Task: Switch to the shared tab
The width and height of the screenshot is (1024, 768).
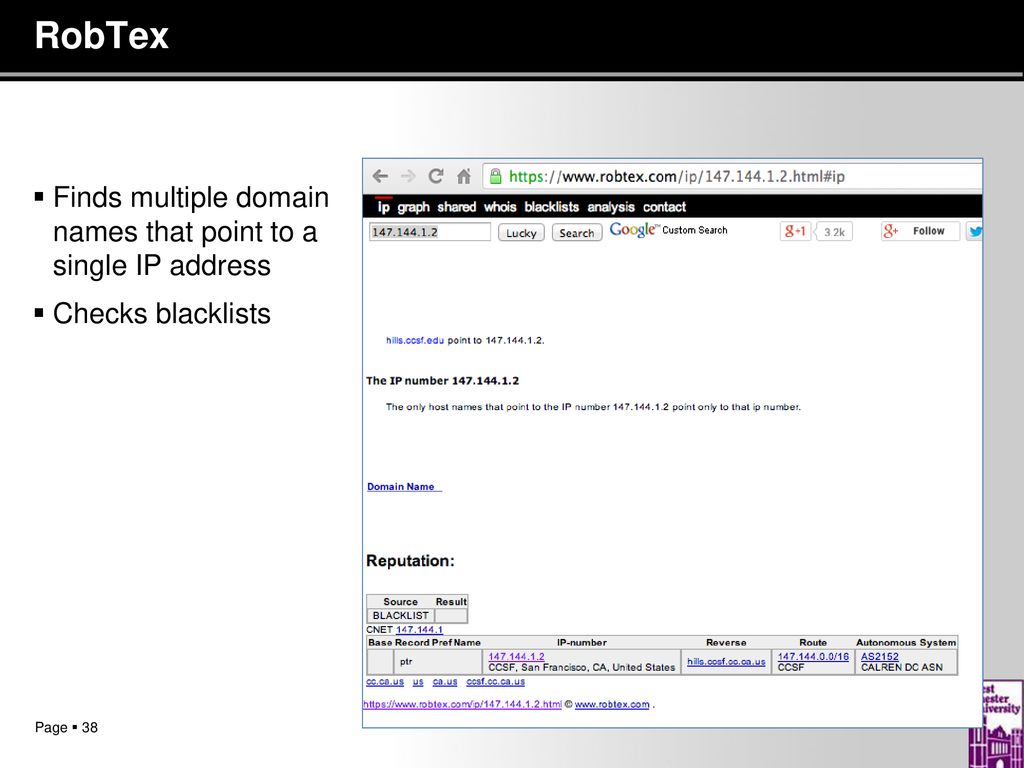Action: (456, 207)
